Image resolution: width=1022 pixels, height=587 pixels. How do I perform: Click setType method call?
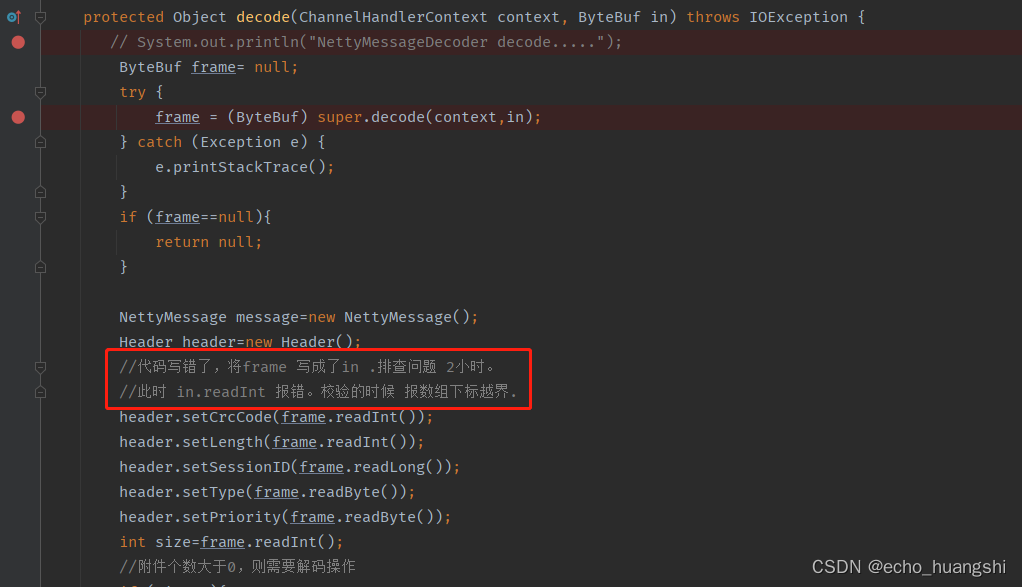point(213,492)
